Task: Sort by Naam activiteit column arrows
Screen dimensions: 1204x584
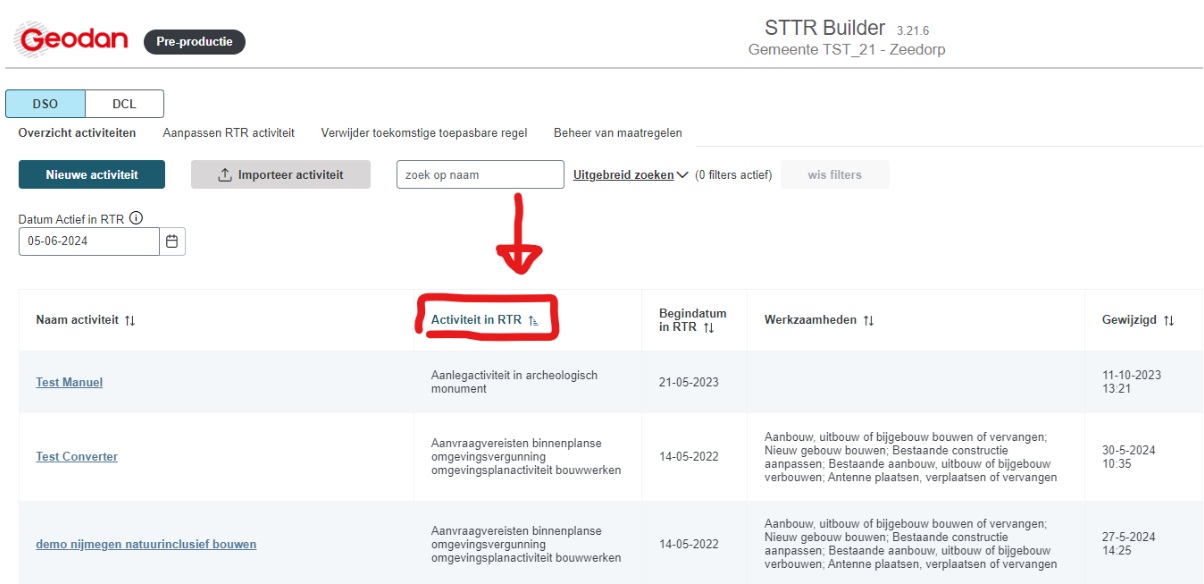Action: pos(130,320)
